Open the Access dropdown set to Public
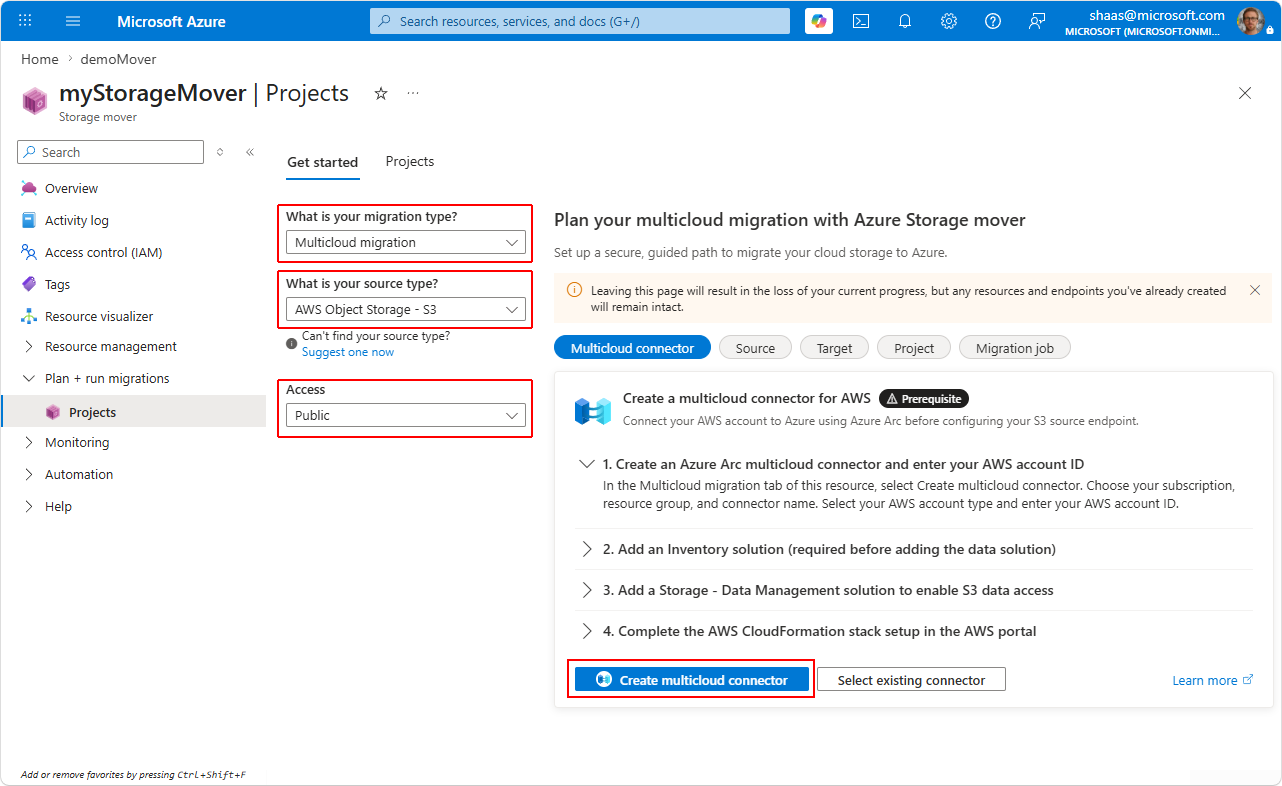The width and height of the screenshot is (1282, 786). click(405, 415)
